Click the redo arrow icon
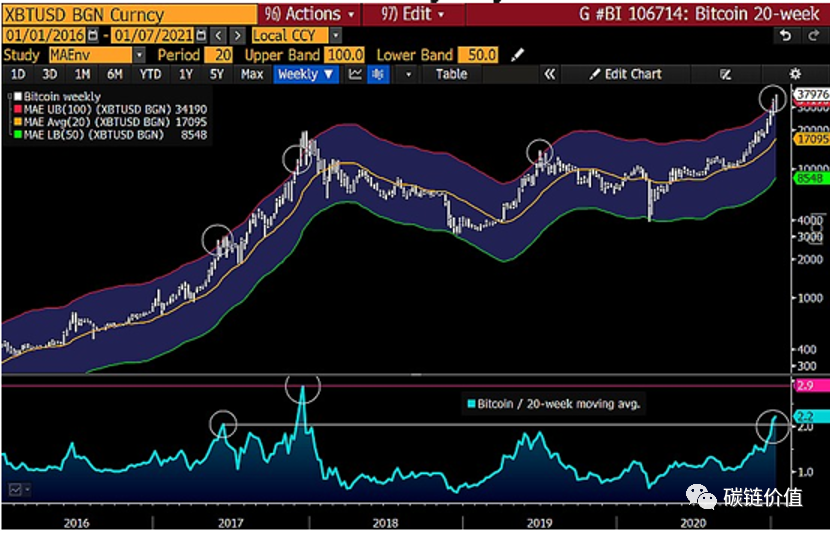Image resolution: width=830 pixels, height=534 pixels. (x=812, y=35)
